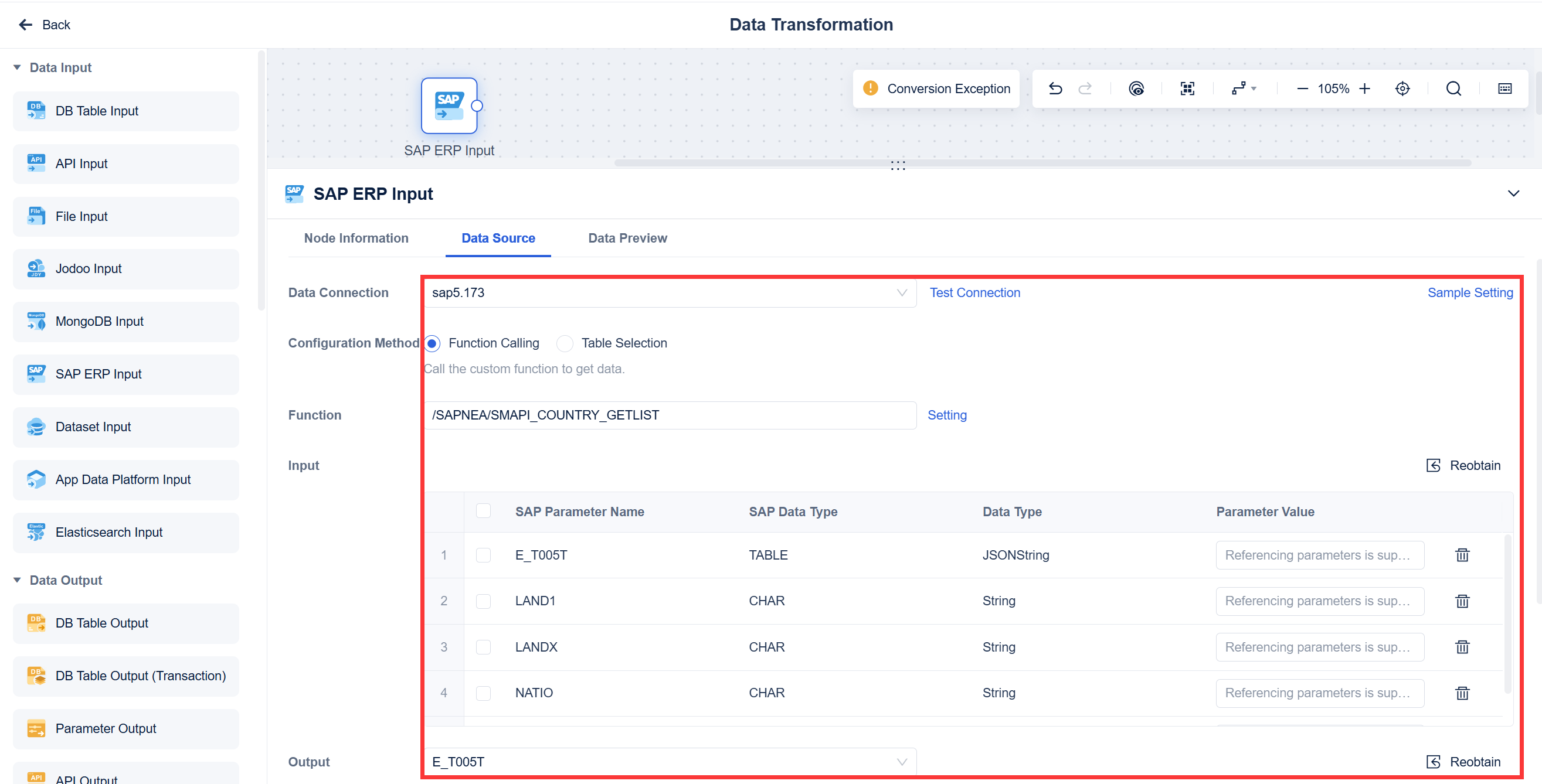Viewport: 1542px width, 784px height.
Task: Delete the LAND1 parameter row
Action: coord(1462,601)
